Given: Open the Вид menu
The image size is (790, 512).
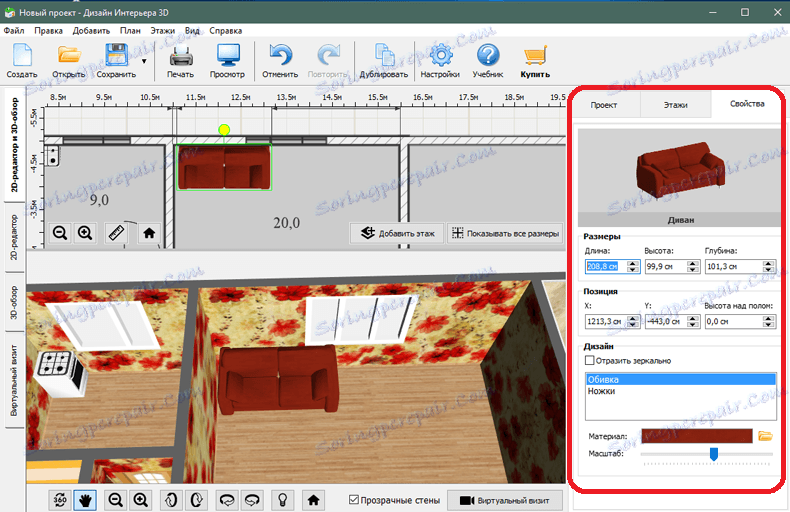Looking at the screenshot, I should pos(192,31).
